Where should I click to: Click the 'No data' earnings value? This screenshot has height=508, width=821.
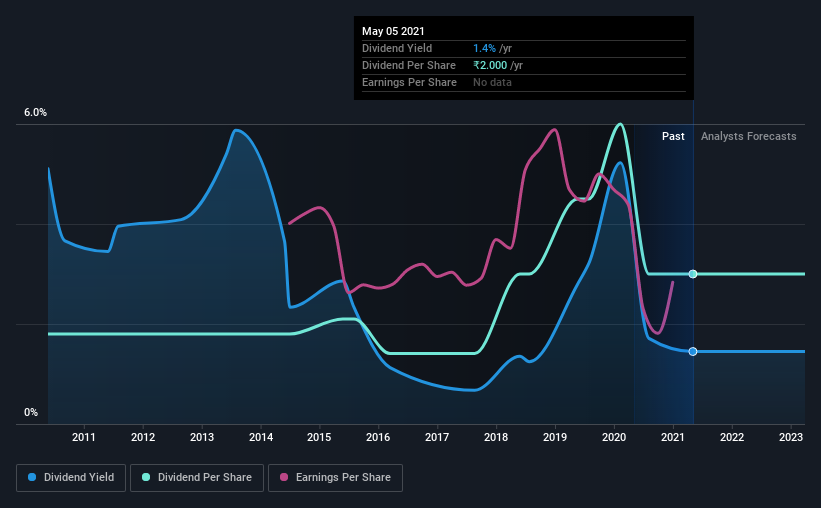click(x=492, y=82)
